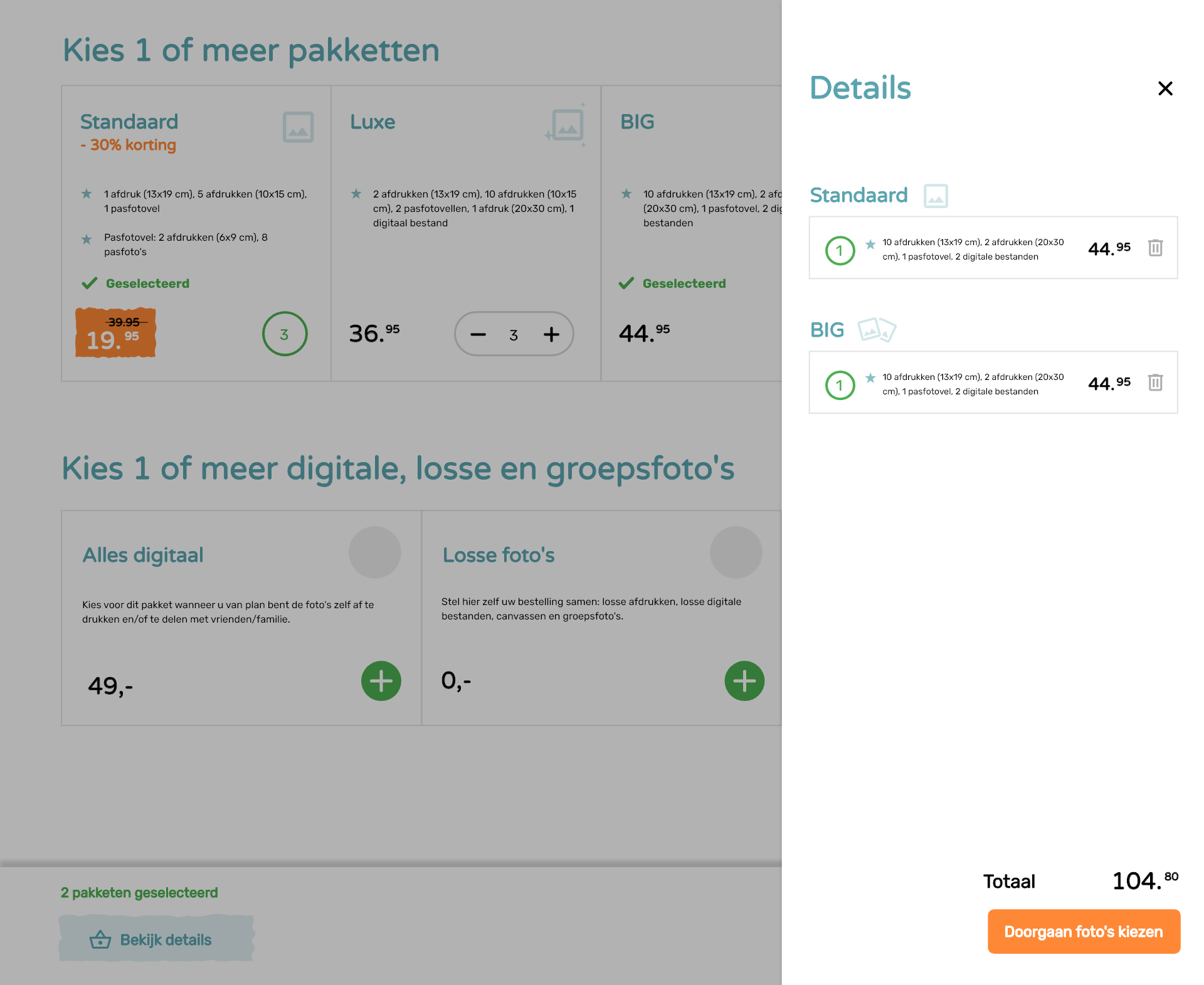Delete the Standaard package from details
Image resolution: width=1204 pixels, height=985 pixels.
(1155, 248)
